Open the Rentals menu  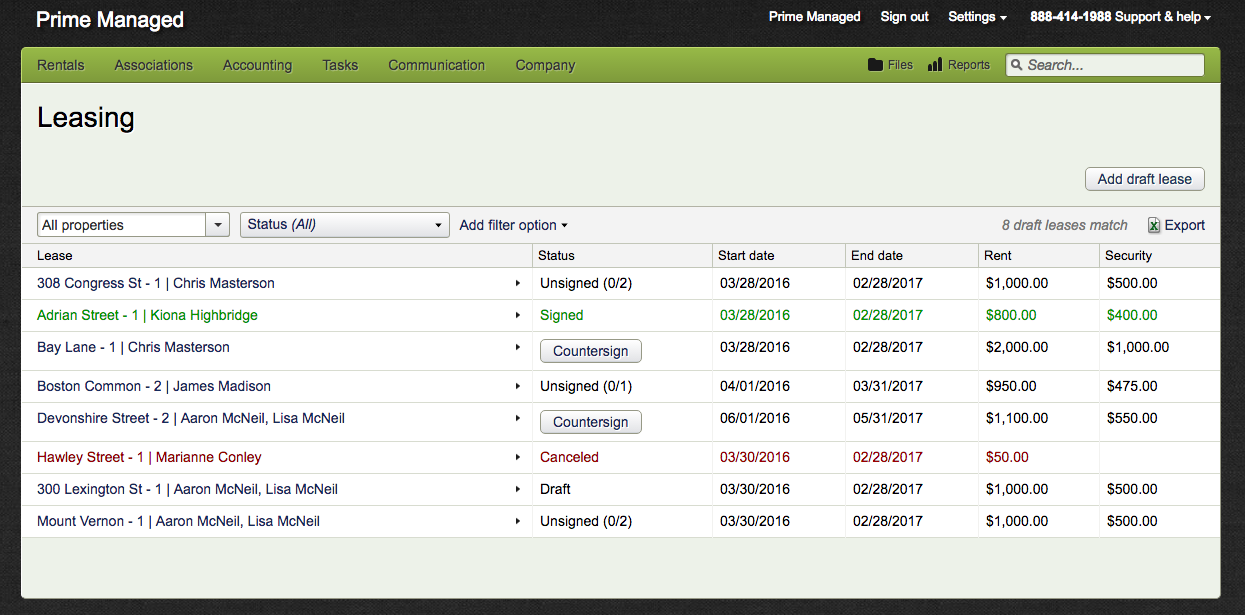click(x=61, y=65)
